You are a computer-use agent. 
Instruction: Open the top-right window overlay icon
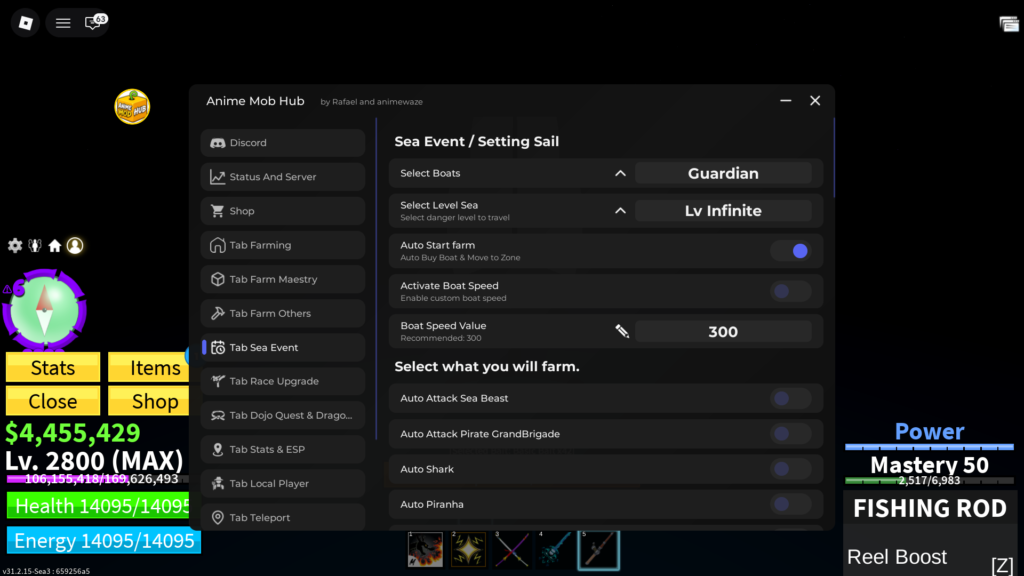(x=1009, y=24)
